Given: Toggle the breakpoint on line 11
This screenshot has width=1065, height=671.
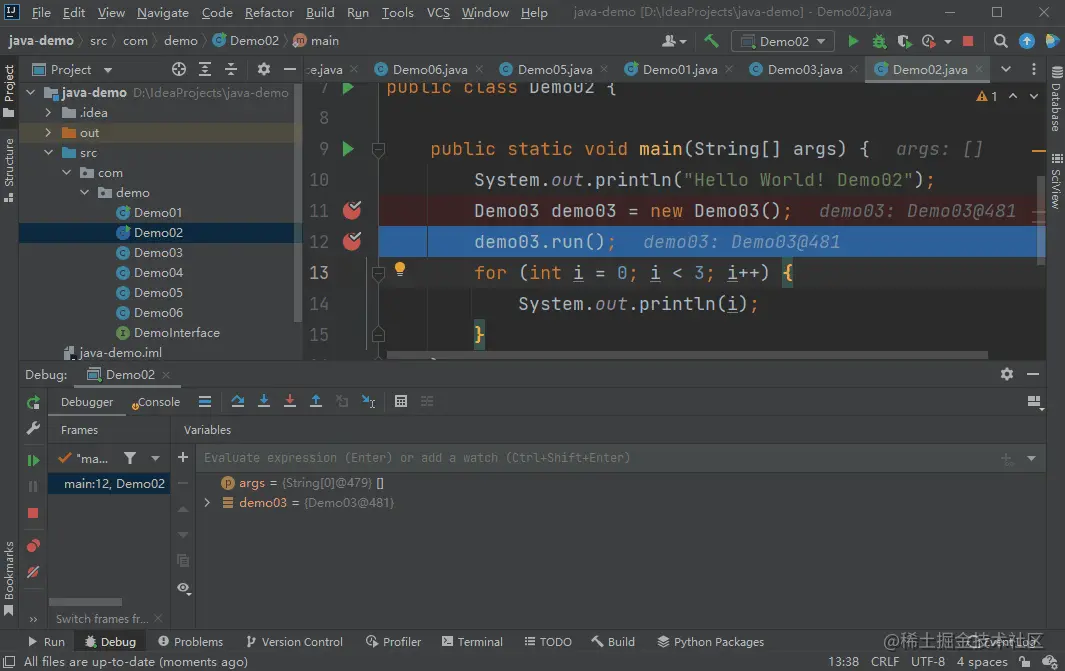Looking at the screenshot, I should tap(352, 210).
